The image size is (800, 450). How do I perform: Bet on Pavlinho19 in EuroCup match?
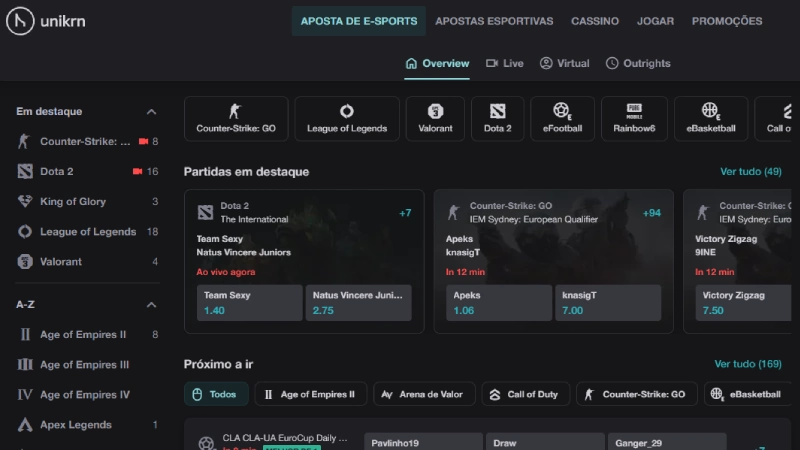[x=423, y=442]
